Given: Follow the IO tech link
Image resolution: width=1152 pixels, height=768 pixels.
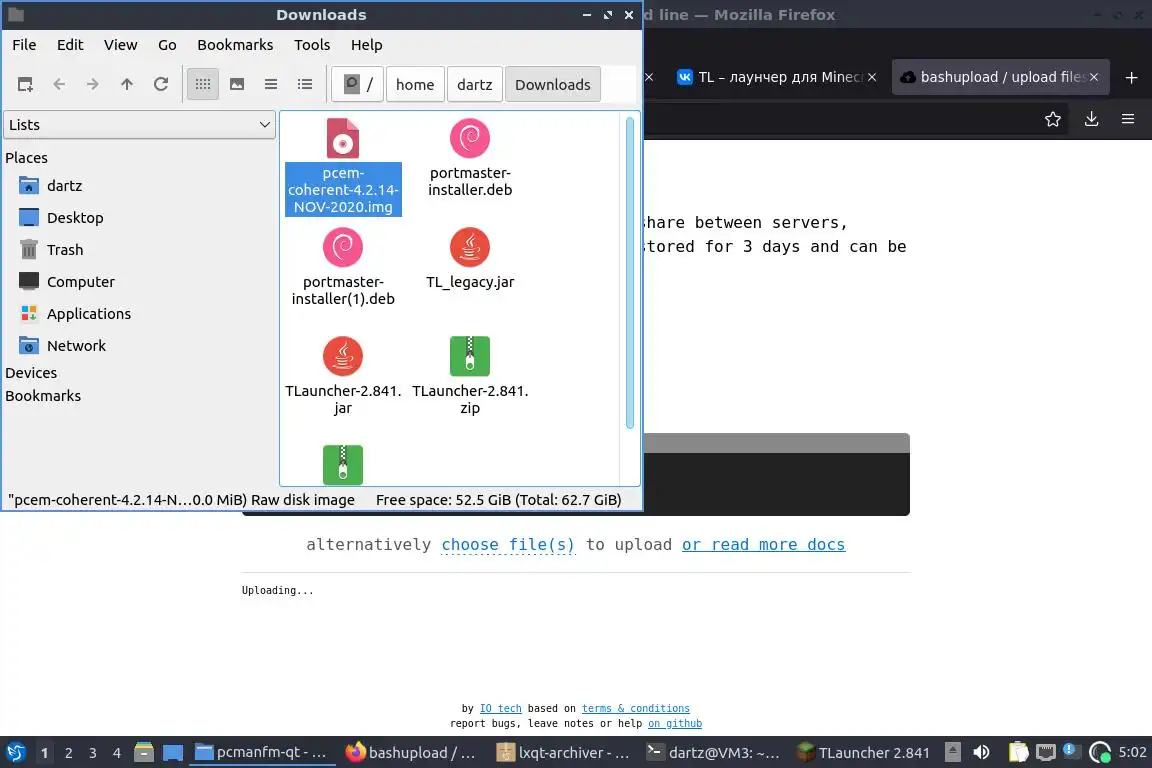Looking at the screenshot, I should [x=500, y=708].
